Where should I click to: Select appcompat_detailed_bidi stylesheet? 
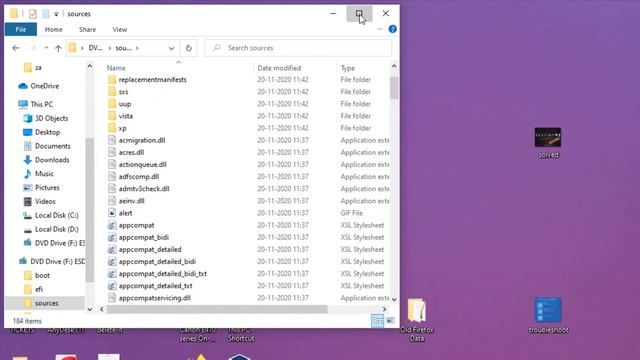pos(157,262)
